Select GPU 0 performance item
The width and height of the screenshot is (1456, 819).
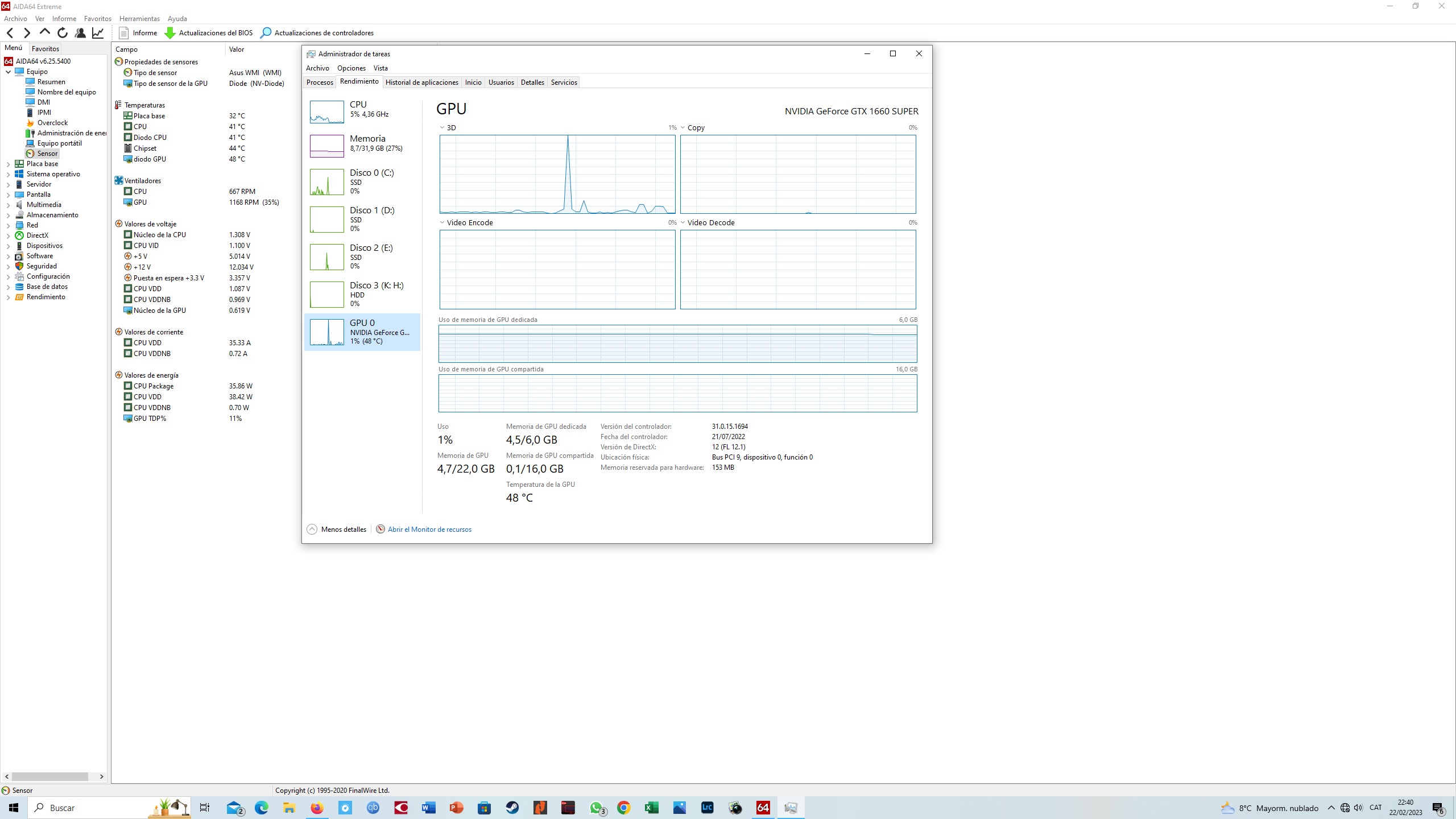[x=362, y=332]
